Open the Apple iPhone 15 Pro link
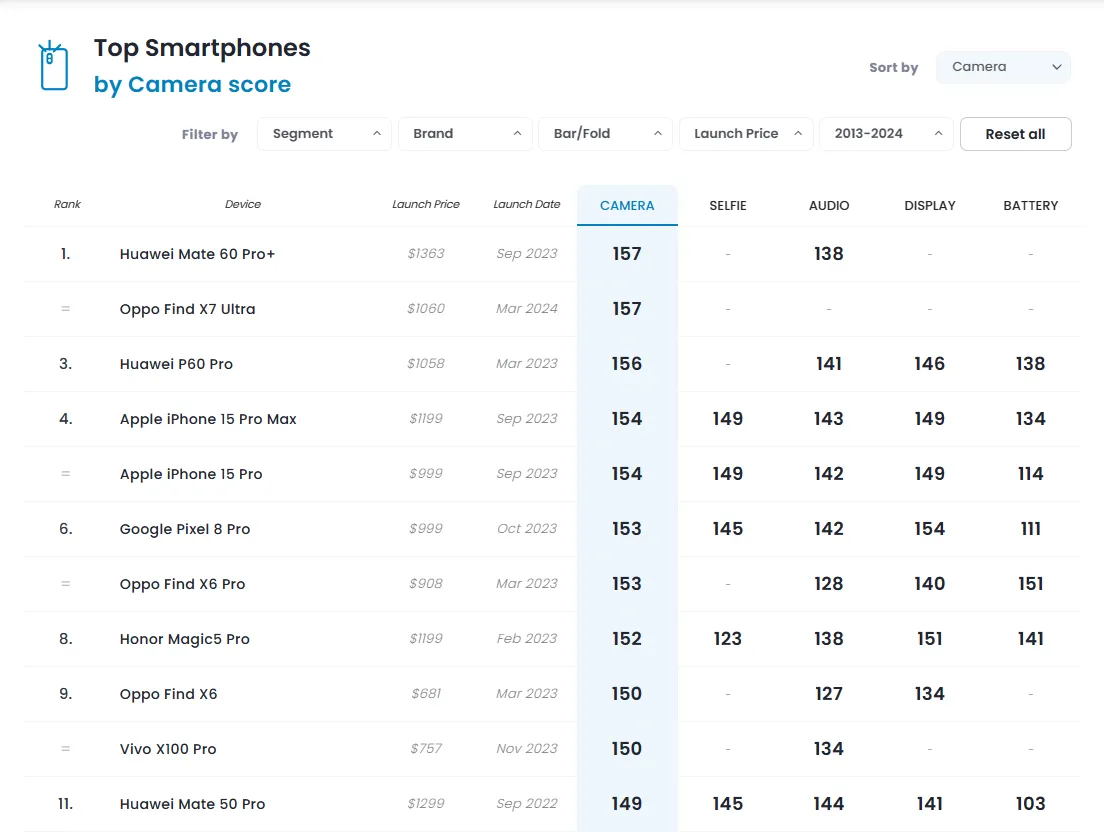 (x=191, y=474)
